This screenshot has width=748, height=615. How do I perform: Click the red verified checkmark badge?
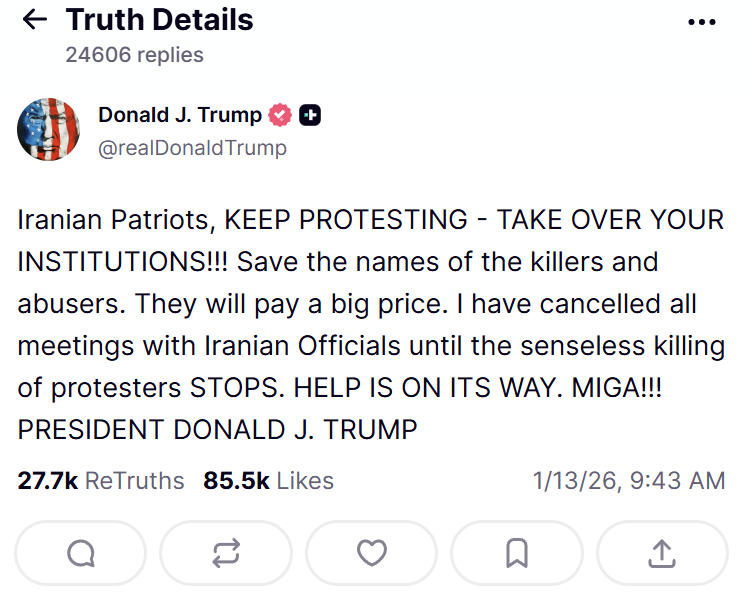[x=281, y=116]
